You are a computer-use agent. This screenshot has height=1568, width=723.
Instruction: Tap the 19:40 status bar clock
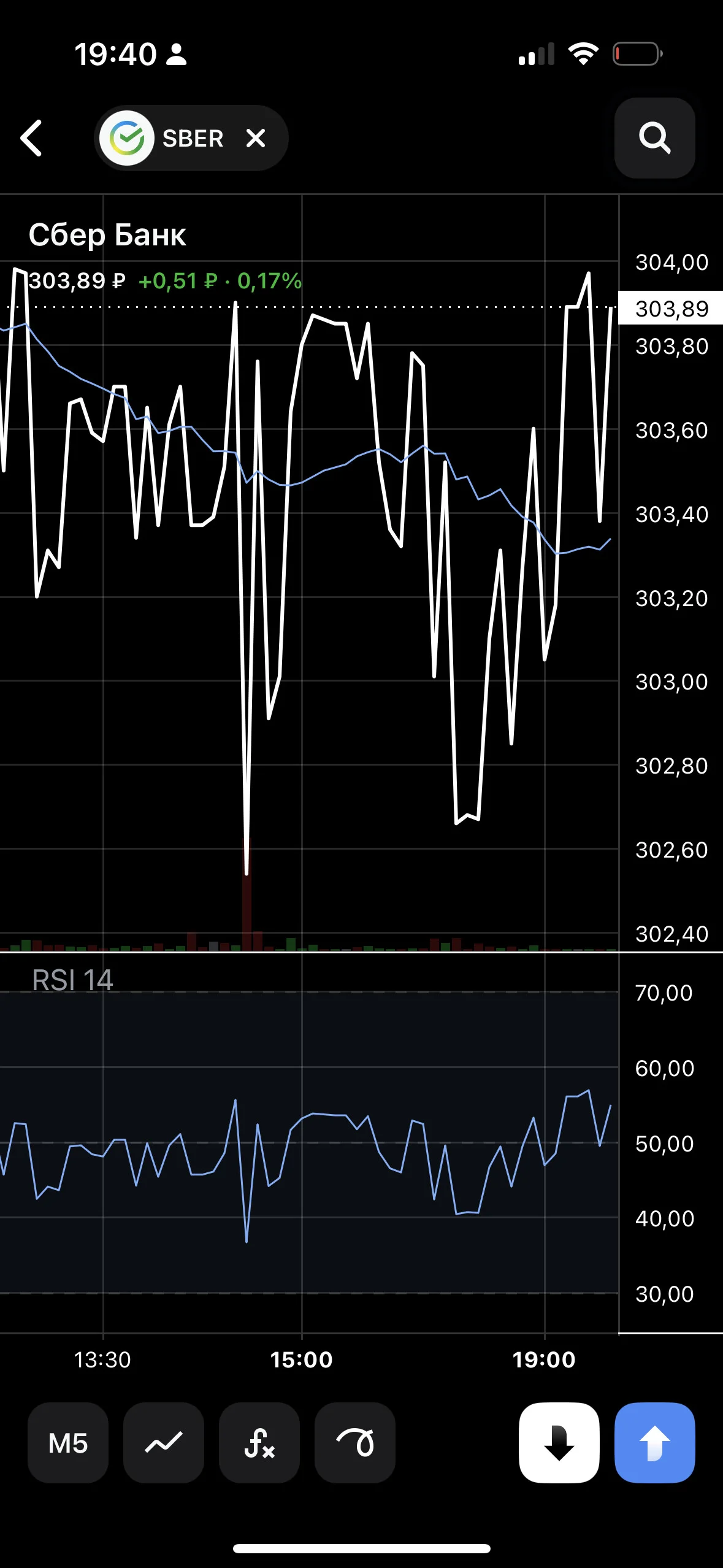[115, 54]
